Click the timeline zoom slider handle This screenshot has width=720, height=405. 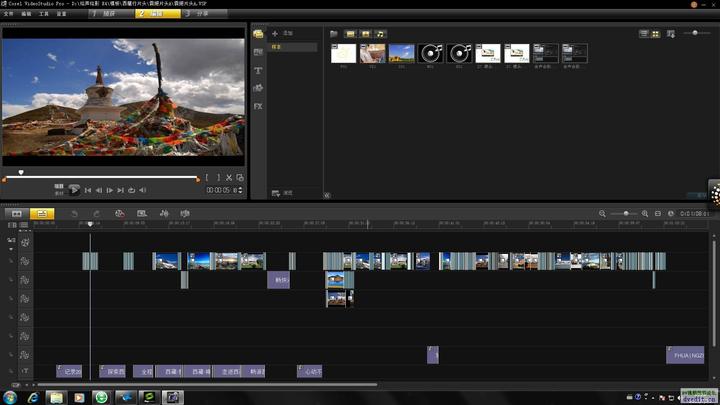coord(626,214)
